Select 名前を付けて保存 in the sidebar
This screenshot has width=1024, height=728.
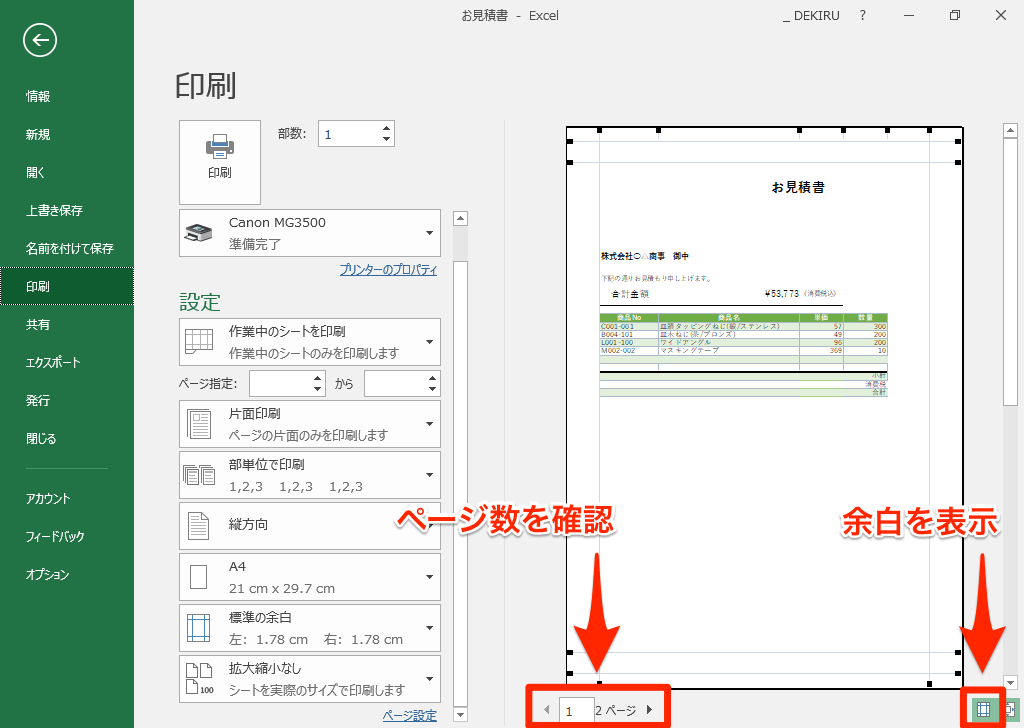tap(69, 248)
